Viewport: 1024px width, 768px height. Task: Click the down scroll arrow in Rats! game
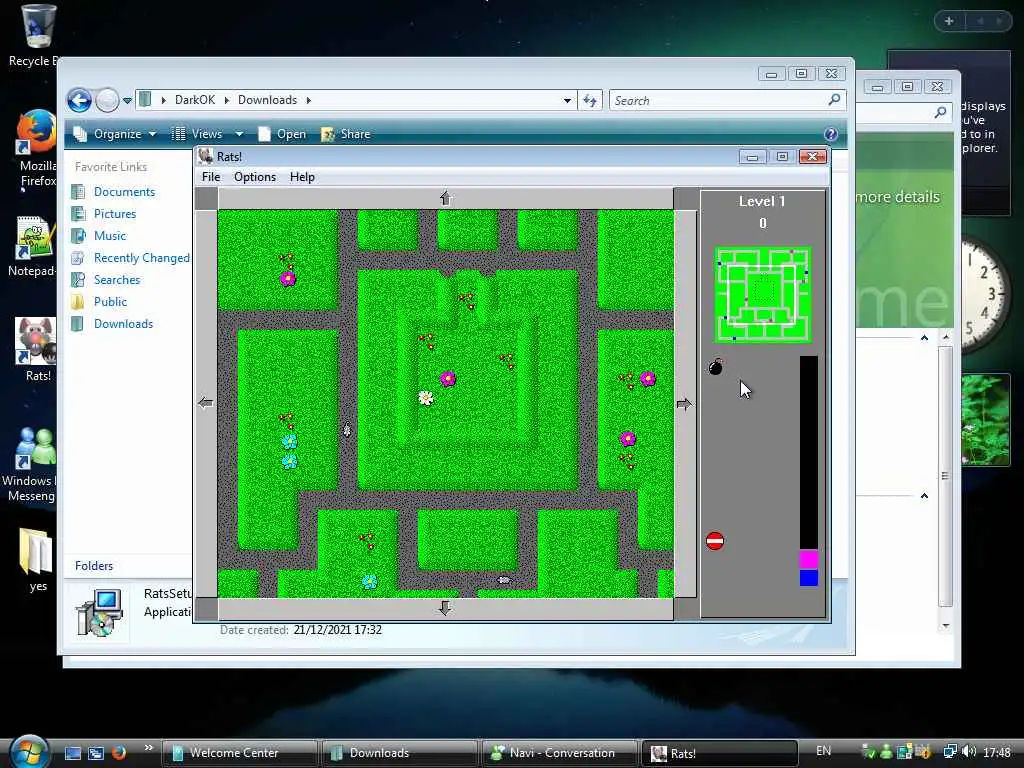[x=445, y=609]
